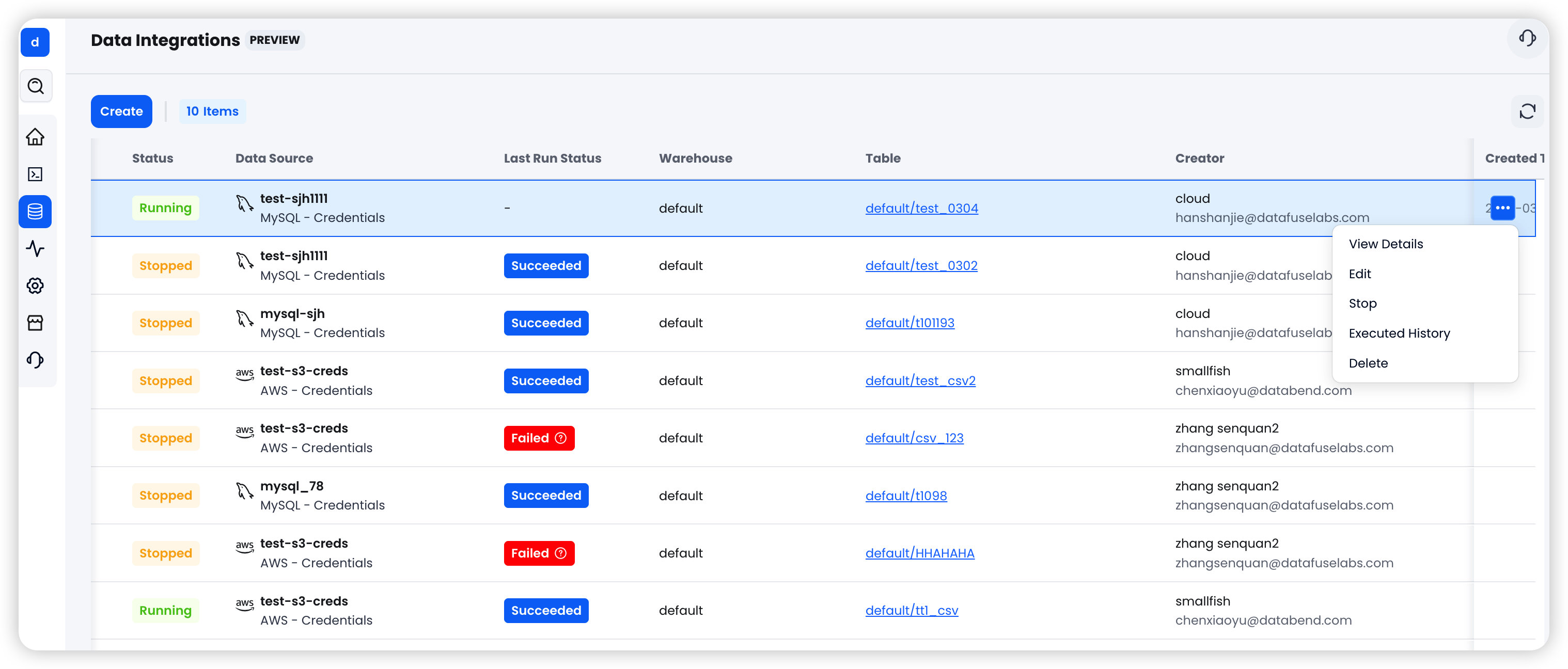Select the database Data icon in sidebar
Viewport: 1568px width, 669px height.
[35, 212]
